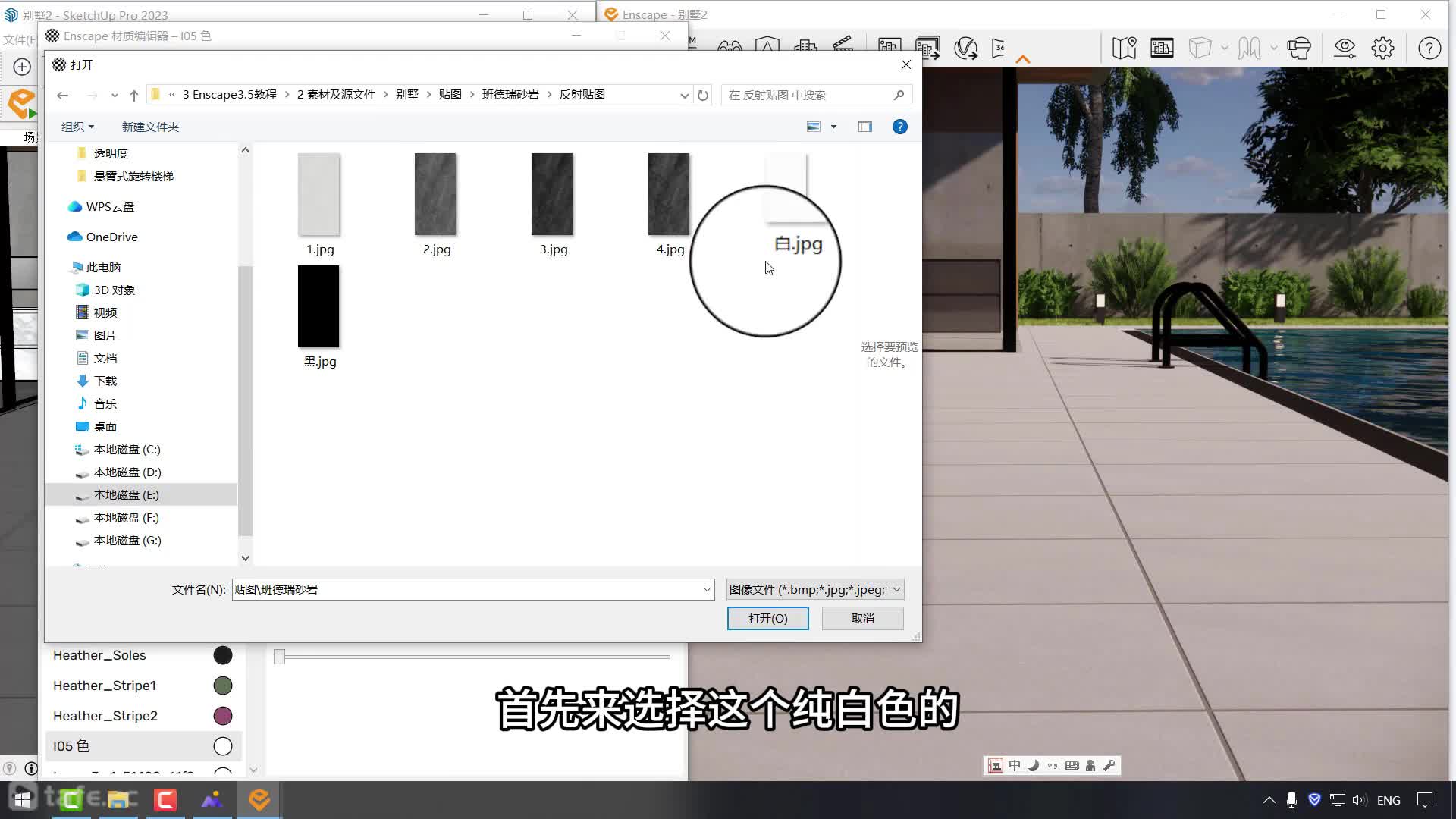Select 悬臂式旋转楼梯 folder in tree
This screenshot has width=1456, height=819.
[133, 176]
